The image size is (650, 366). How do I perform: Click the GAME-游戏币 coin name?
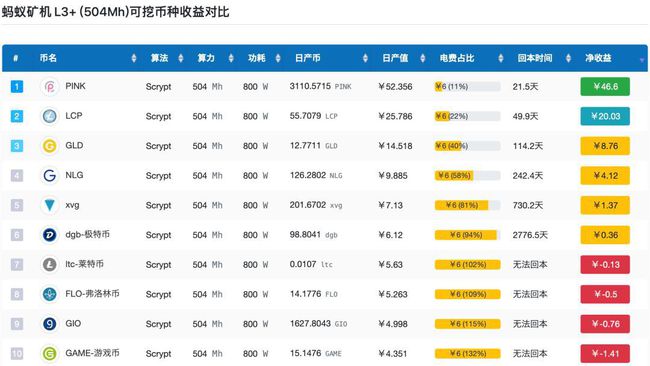coord(92,353)
